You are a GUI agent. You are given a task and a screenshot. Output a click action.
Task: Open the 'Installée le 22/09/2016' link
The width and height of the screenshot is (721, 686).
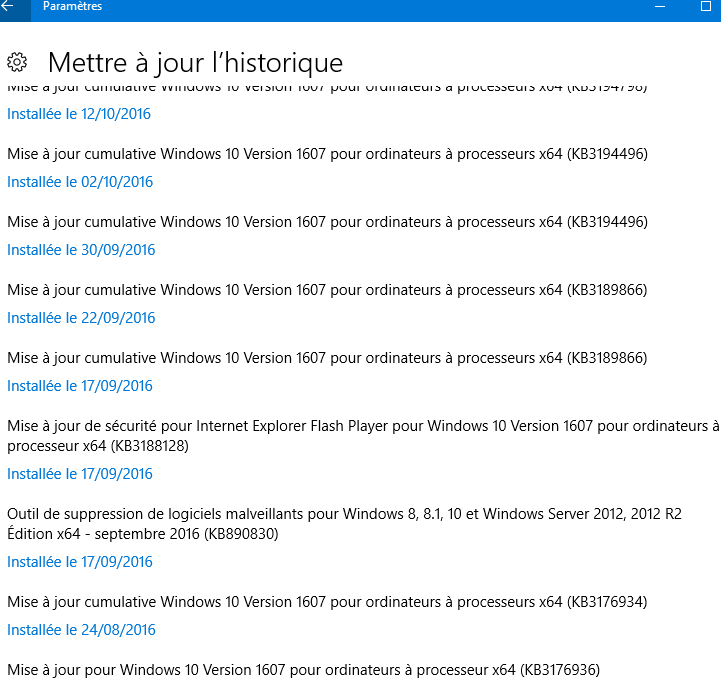81,318
